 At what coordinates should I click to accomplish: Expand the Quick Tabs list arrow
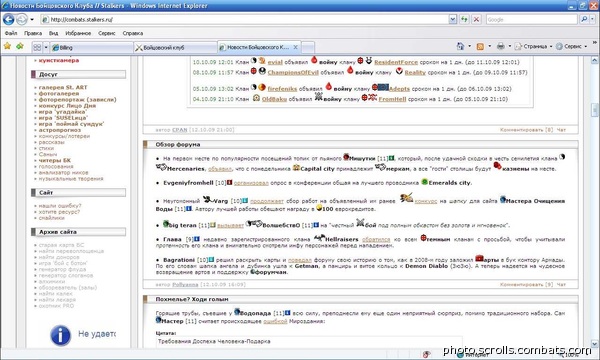(x=46, y=47)
